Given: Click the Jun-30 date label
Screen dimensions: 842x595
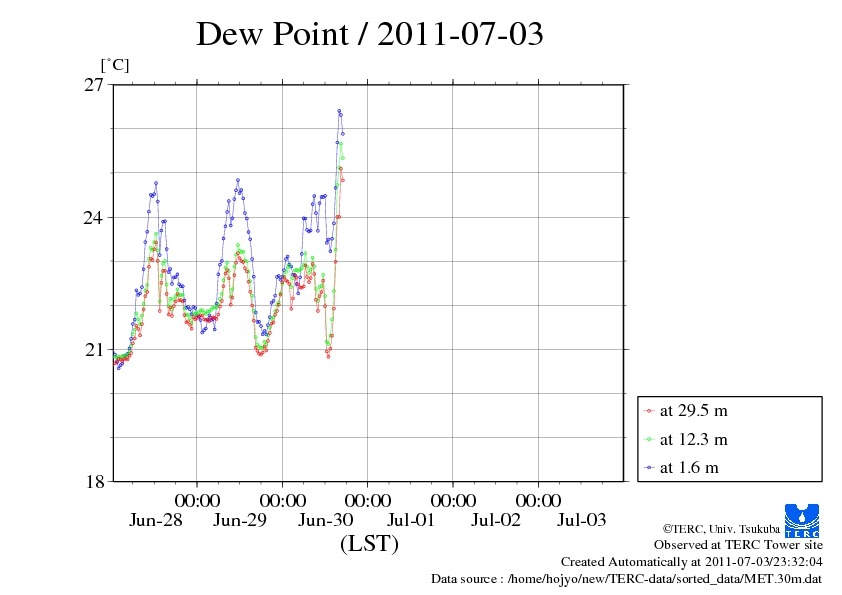Looking at the screenshot, I should point(326,520).
